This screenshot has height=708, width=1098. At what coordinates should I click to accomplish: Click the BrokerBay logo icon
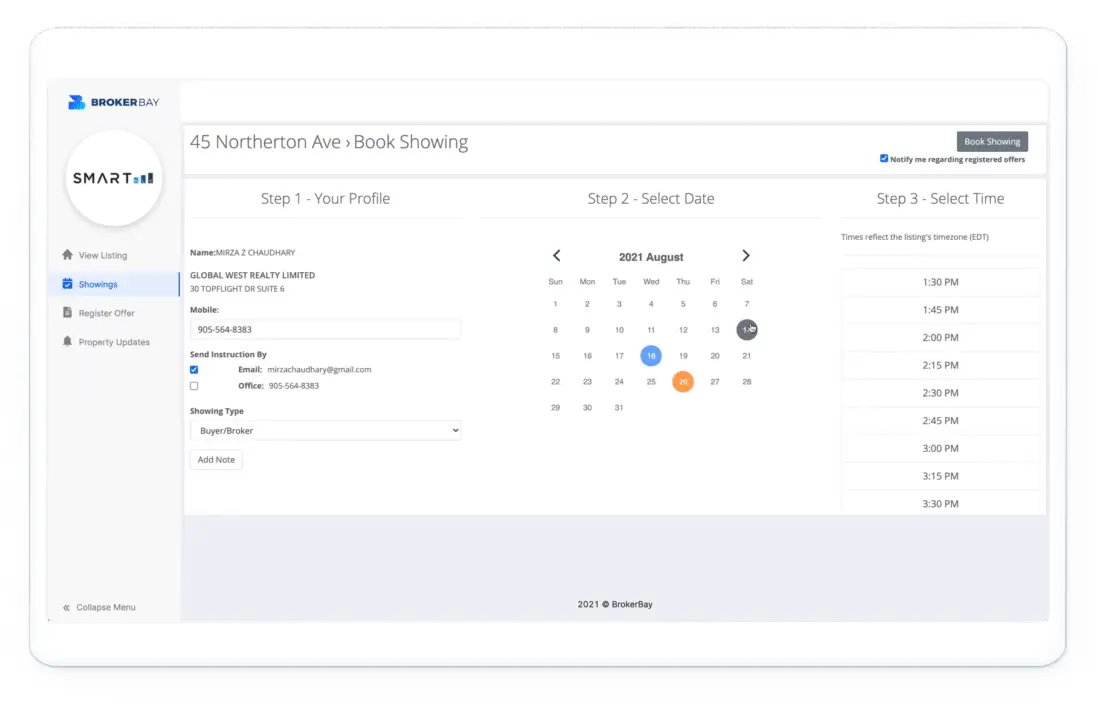click(x=77, y=102)
